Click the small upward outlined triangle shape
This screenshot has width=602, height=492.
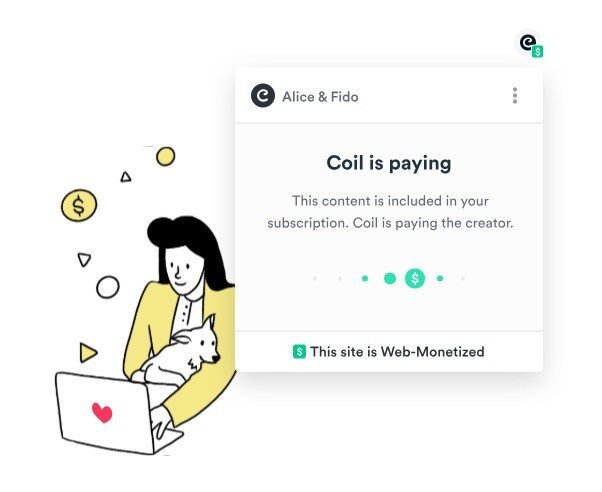(x=126, y=177)
